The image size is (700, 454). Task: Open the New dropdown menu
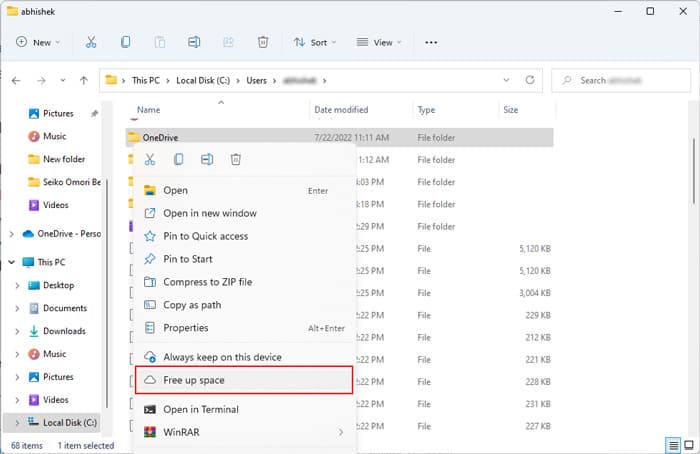(x=38, y=42)
